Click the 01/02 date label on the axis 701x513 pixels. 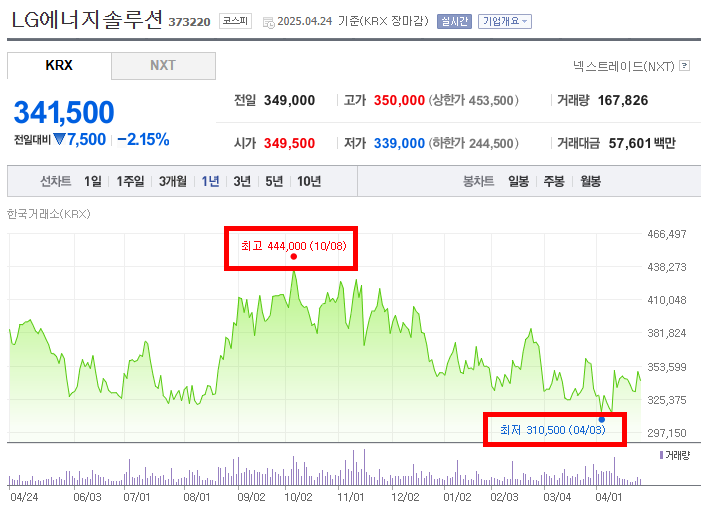(457, 497)
